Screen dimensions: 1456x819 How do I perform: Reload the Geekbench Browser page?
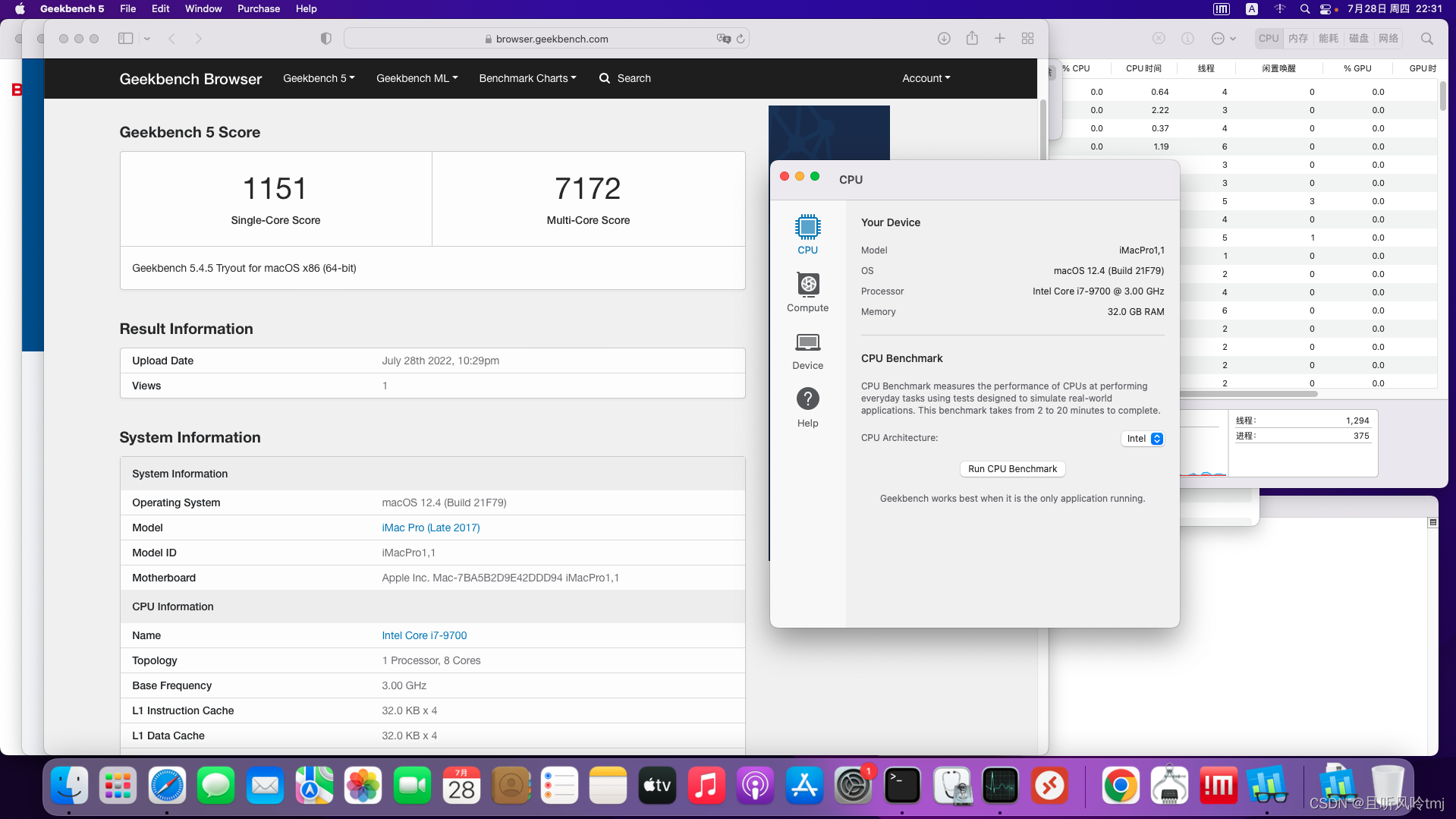(741, 39)
